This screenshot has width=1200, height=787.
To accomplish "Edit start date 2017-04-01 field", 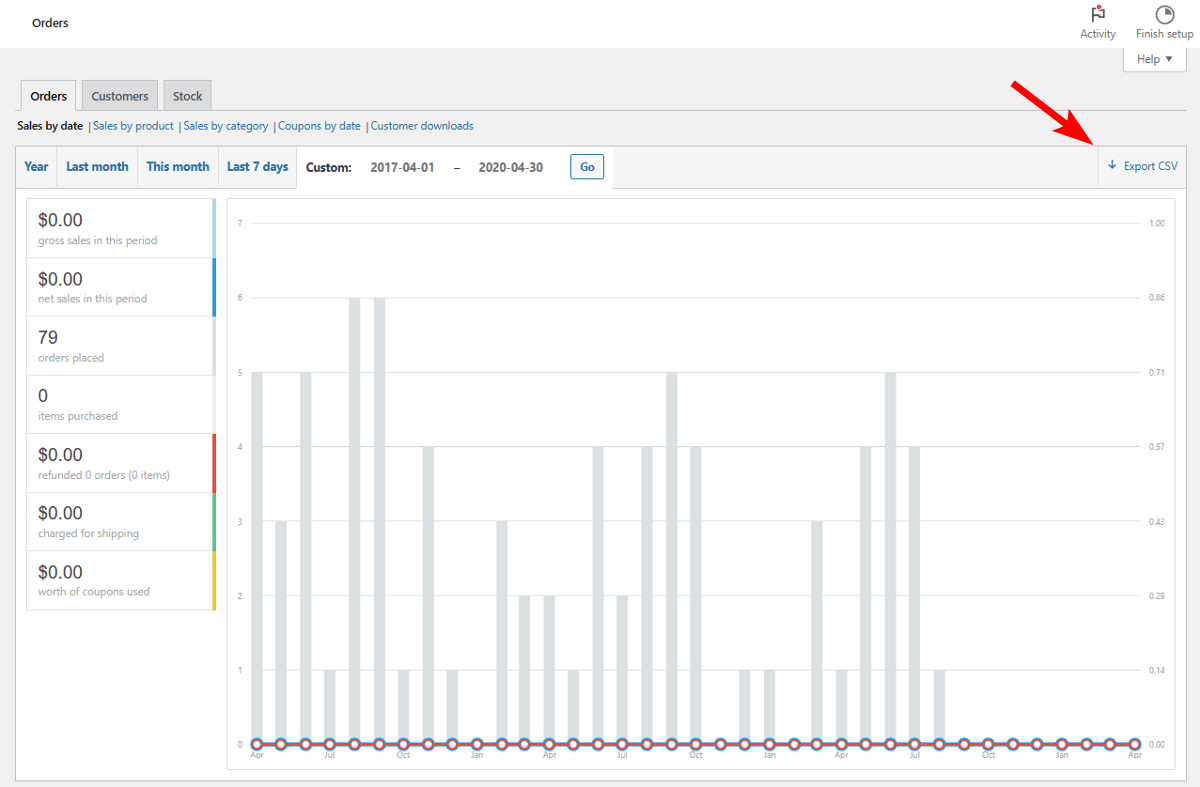I will pos(402,167).
